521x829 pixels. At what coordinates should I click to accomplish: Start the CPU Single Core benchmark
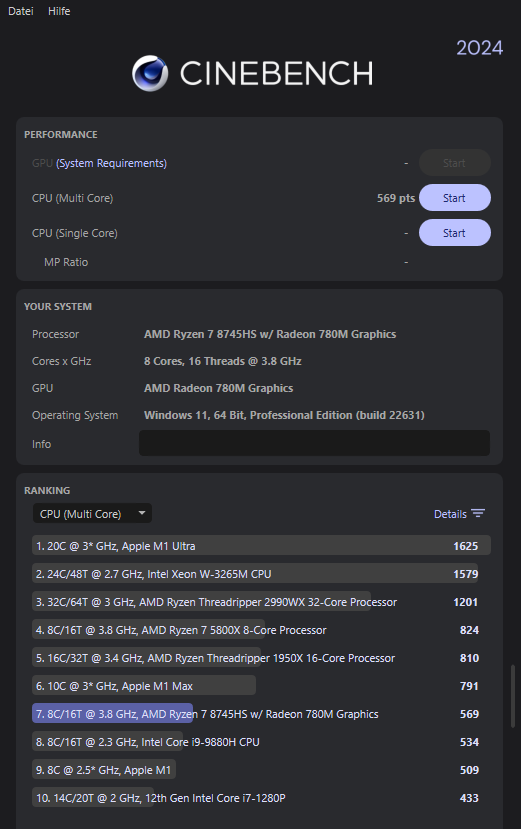(x=454, y=233)
